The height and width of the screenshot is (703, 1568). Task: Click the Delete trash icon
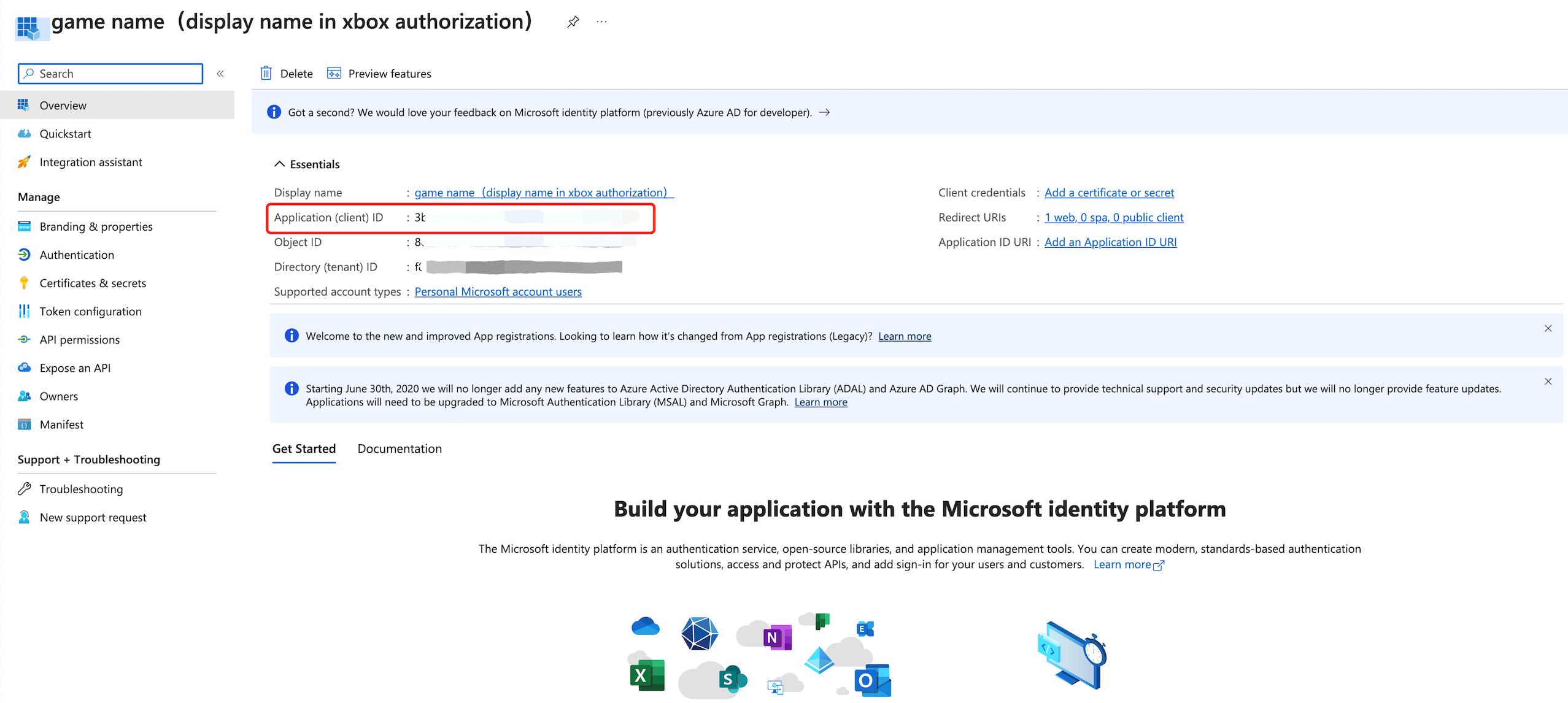click(x=266, y=74)
